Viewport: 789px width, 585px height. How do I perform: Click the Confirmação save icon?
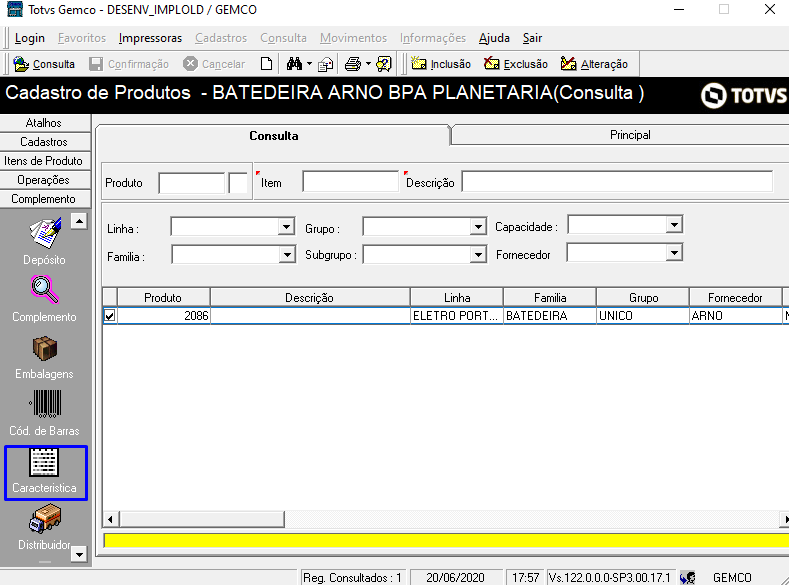pos(96,64)
